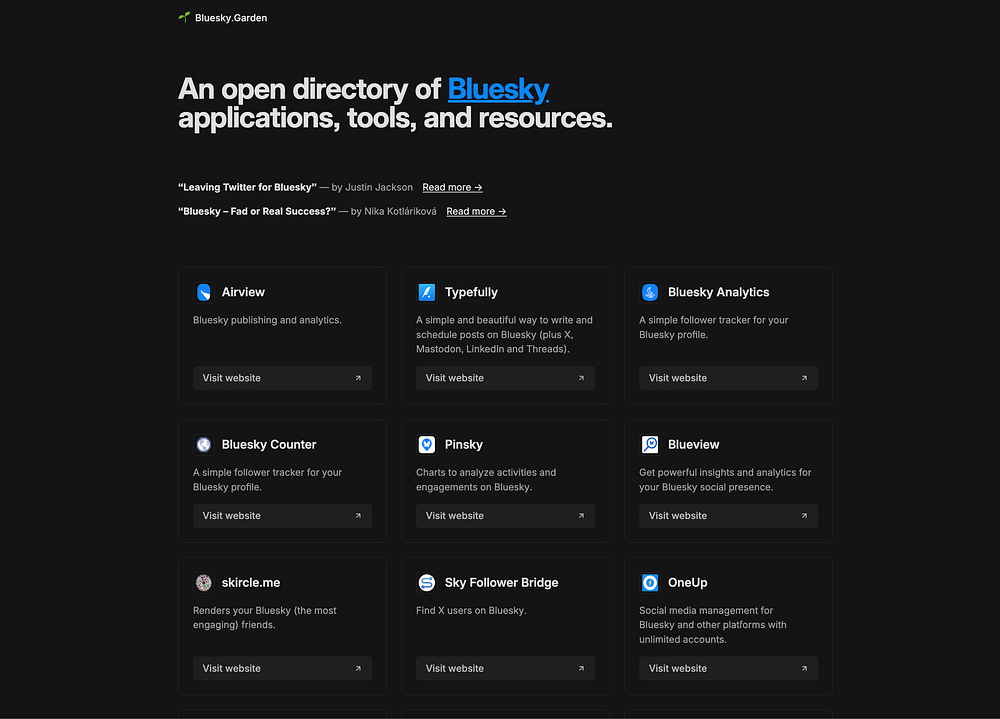Read more on Bluesky Fad or Real Success

[x=476, y=212]
